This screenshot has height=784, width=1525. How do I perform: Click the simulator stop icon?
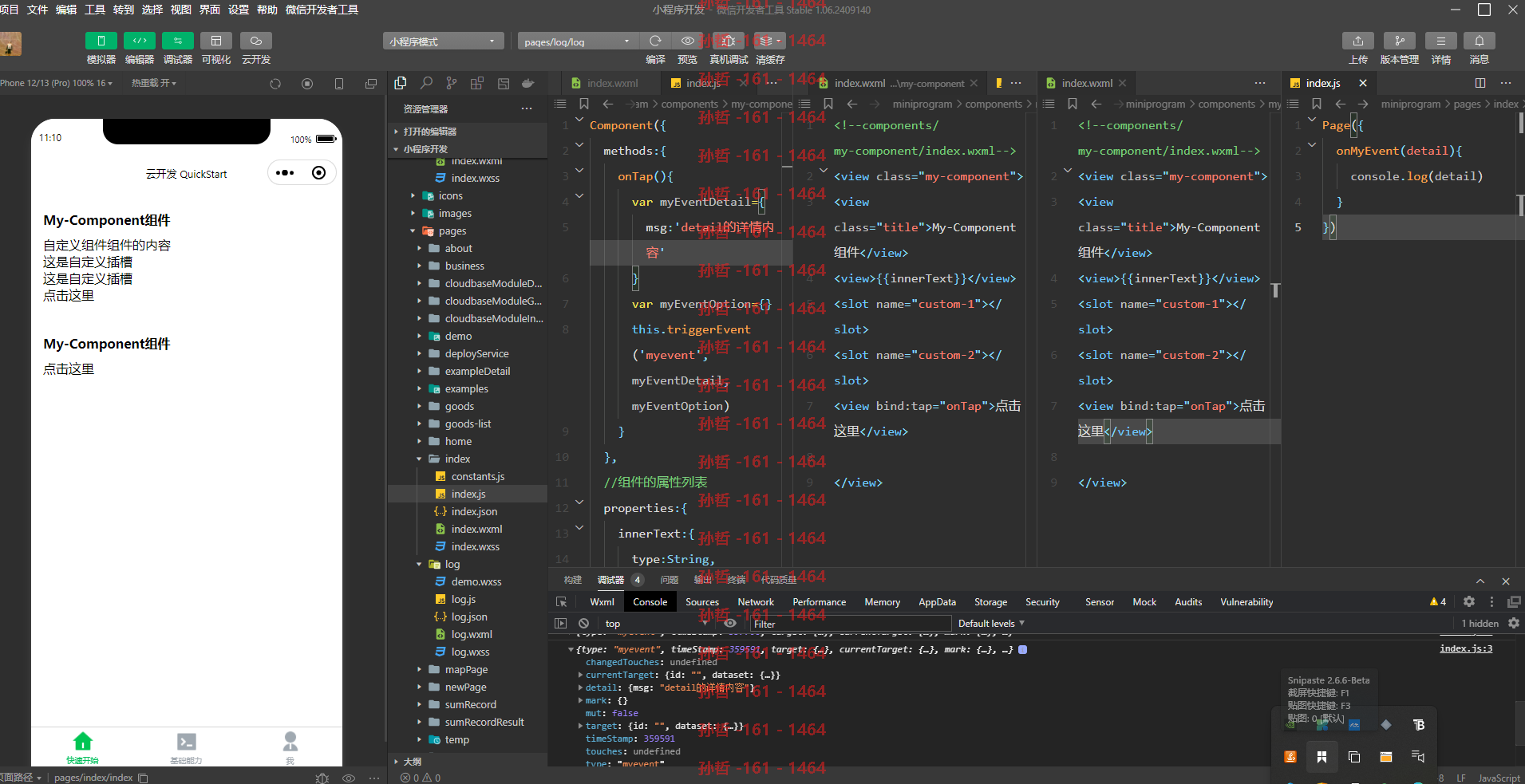[x=307, y=84]
